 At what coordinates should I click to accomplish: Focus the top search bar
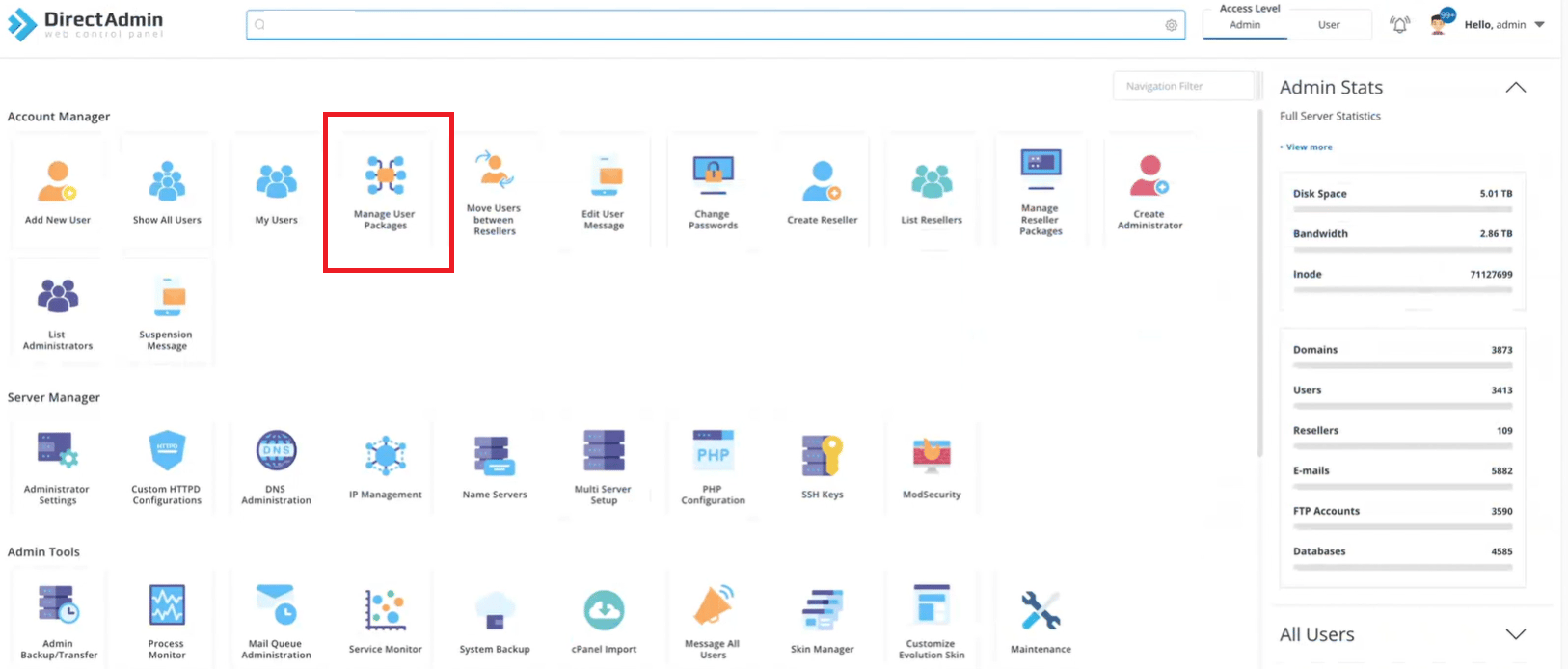716,25
